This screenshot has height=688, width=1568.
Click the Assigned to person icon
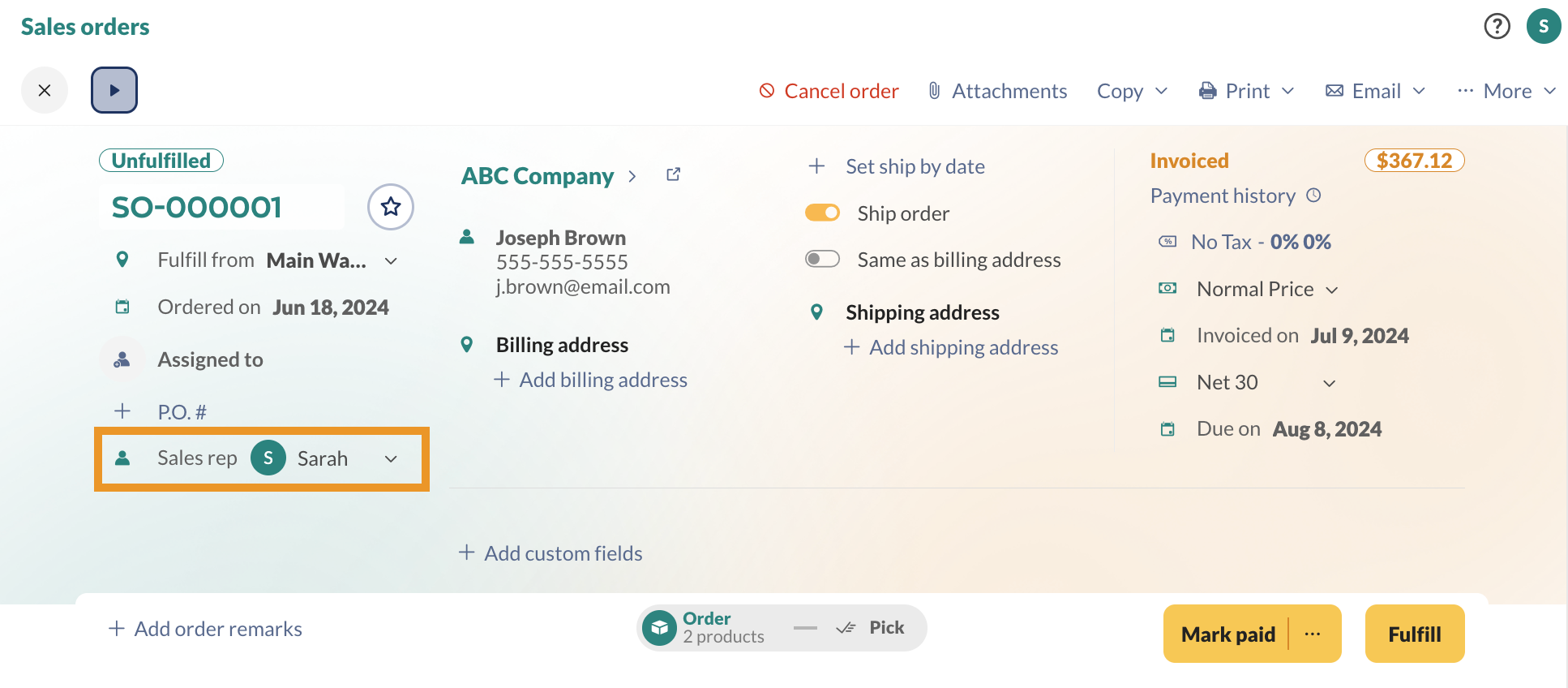tap(122, 359)
